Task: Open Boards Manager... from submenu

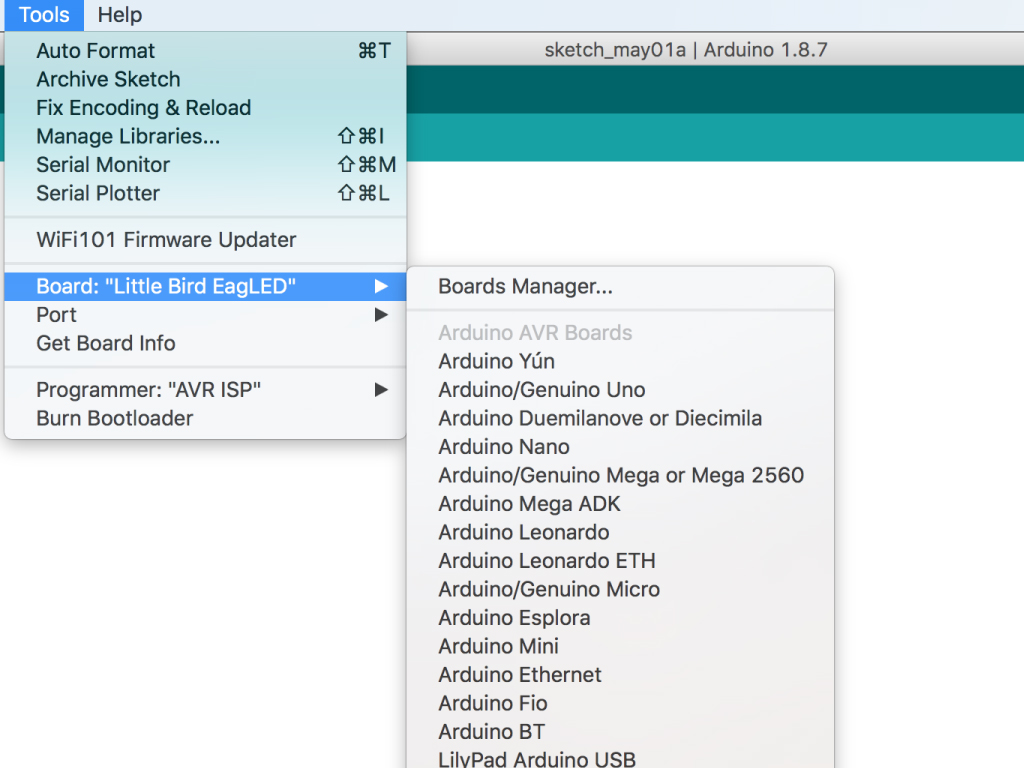Action: (x=620, y=286)
